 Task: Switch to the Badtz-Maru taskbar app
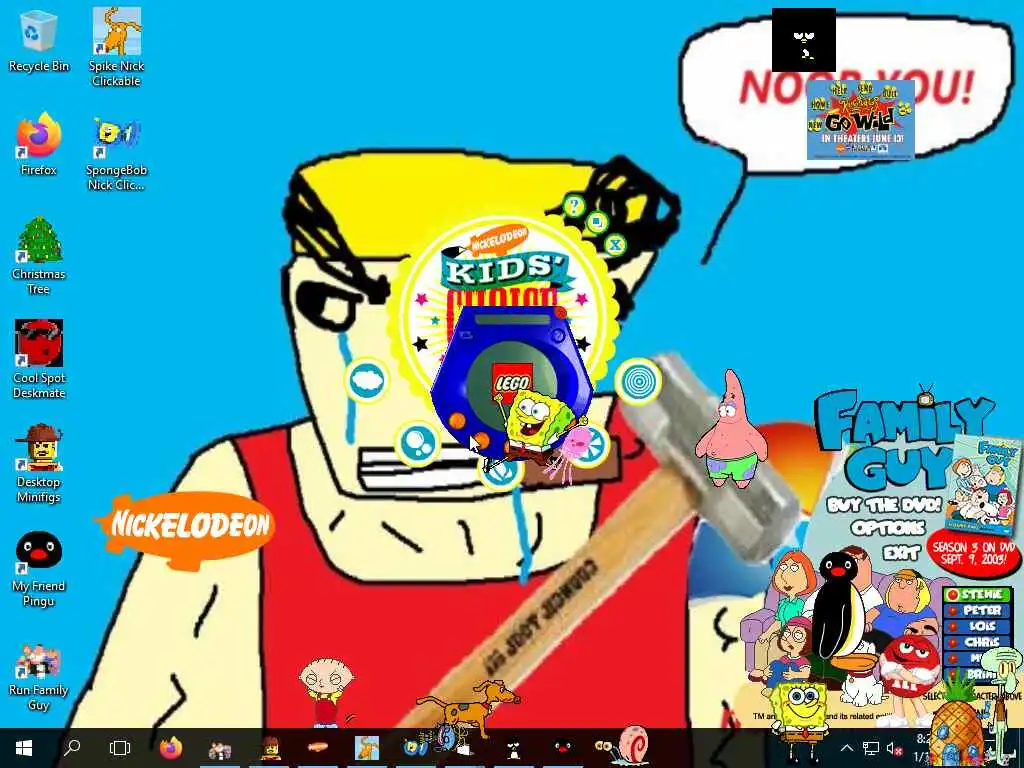(514, 748)
